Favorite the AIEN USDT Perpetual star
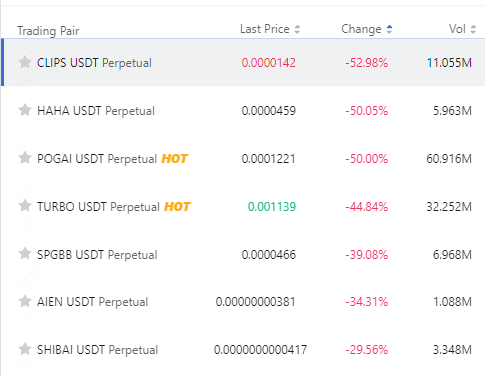Screen dimensions: 485x376 25,301
